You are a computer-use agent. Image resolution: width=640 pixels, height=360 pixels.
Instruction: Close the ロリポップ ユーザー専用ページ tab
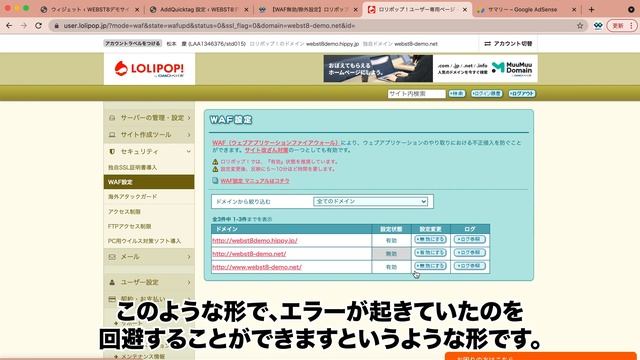tap(464, 9)
